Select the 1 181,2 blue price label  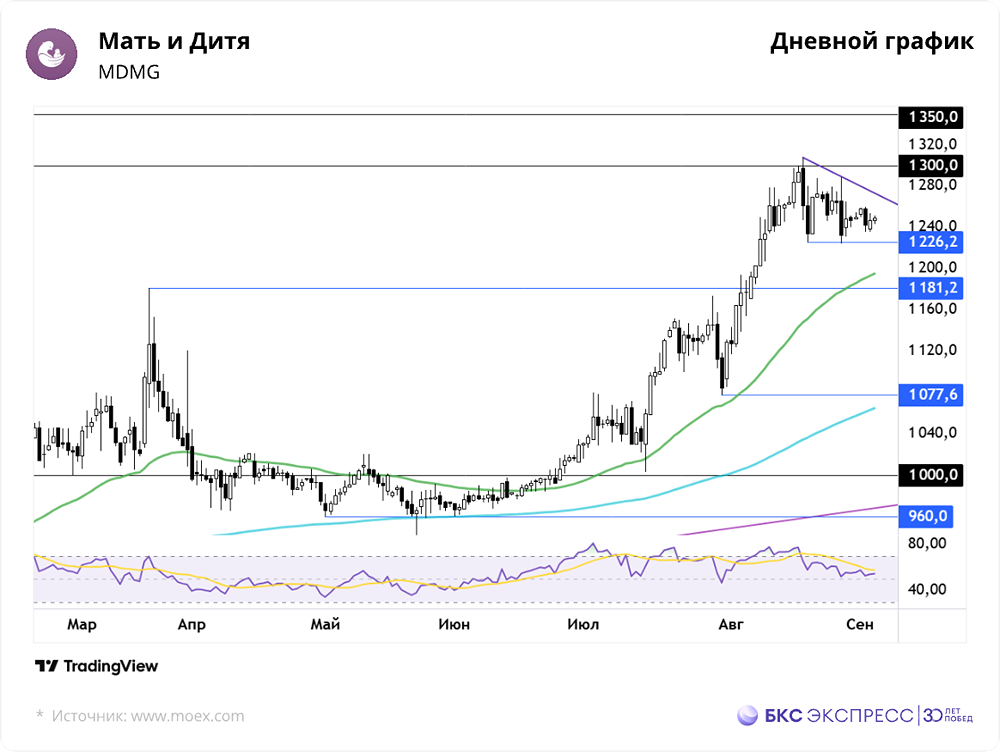(x=931, y=288)
